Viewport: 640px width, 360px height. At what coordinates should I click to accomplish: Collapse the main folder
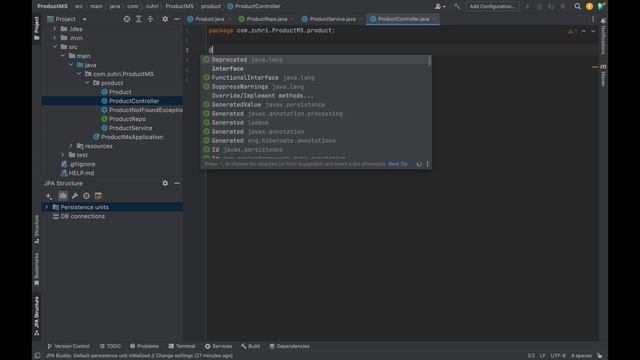point(63,56)
